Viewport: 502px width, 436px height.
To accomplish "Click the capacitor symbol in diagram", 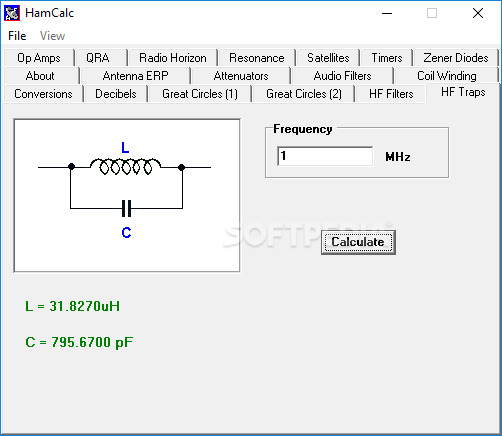I will 126,209.
